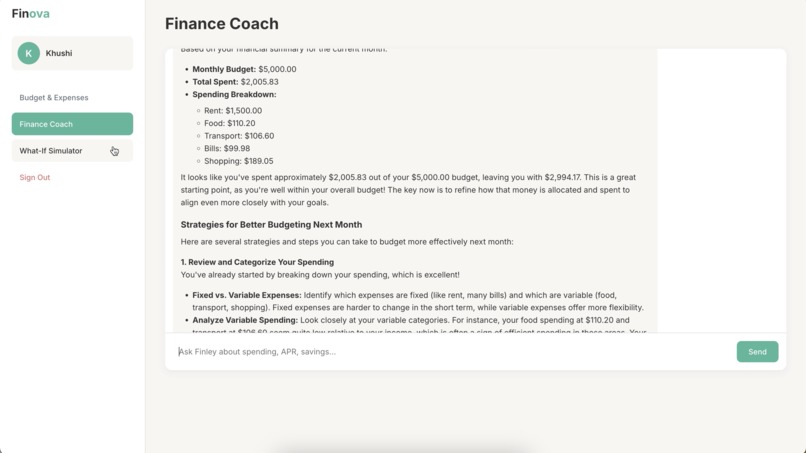Focus the Ask Finley message input

454,352
